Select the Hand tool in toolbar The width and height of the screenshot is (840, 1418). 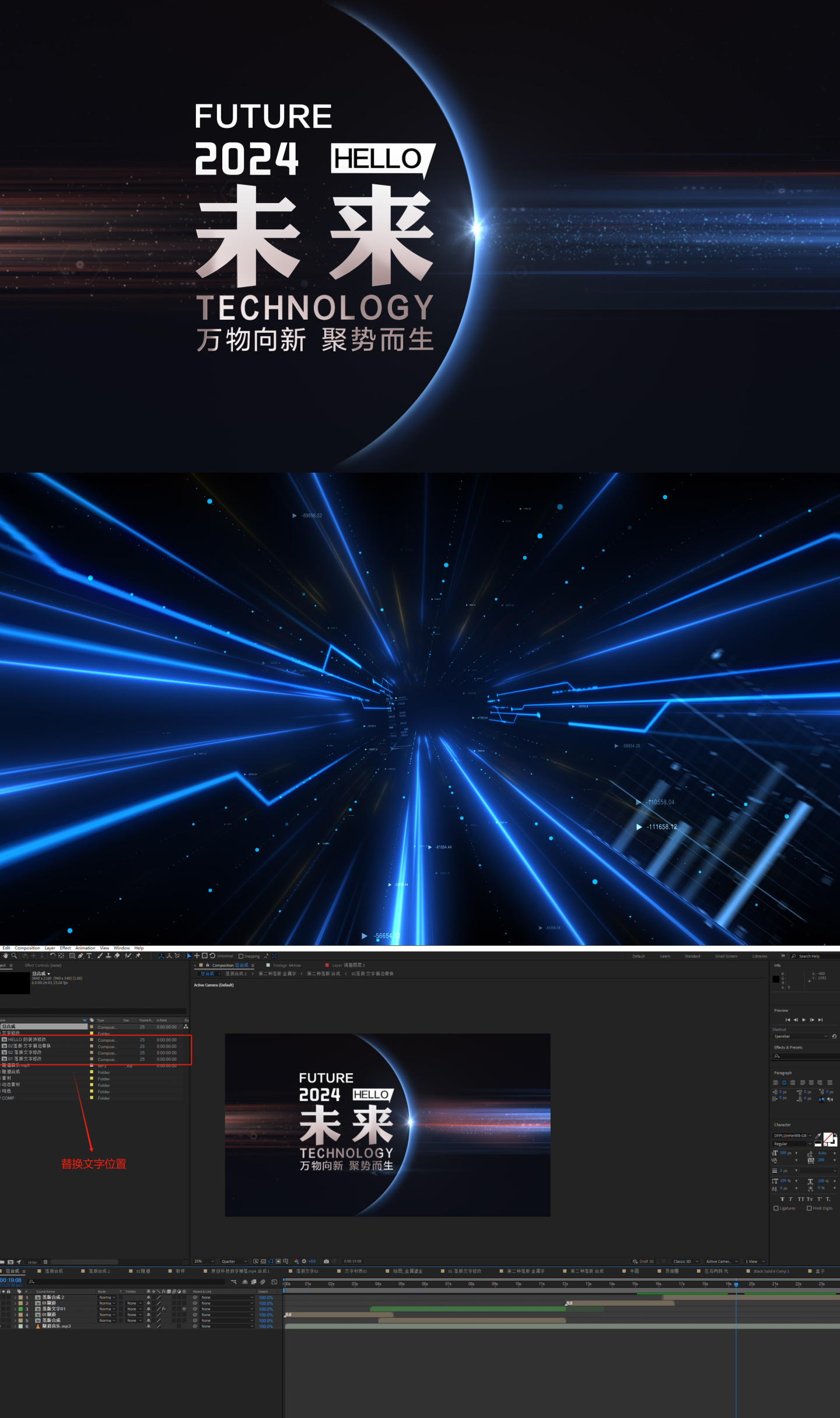coord(5,956)
